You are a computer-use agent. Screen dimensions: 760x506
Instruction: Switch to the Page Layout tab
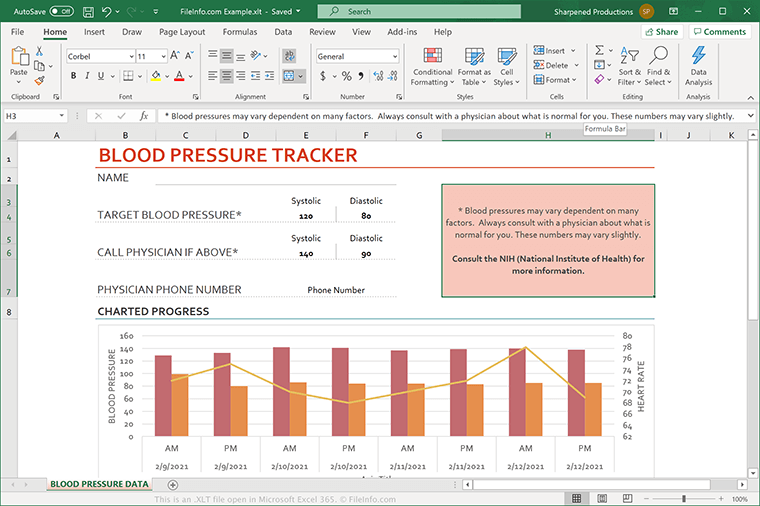[x=182, y=32]
